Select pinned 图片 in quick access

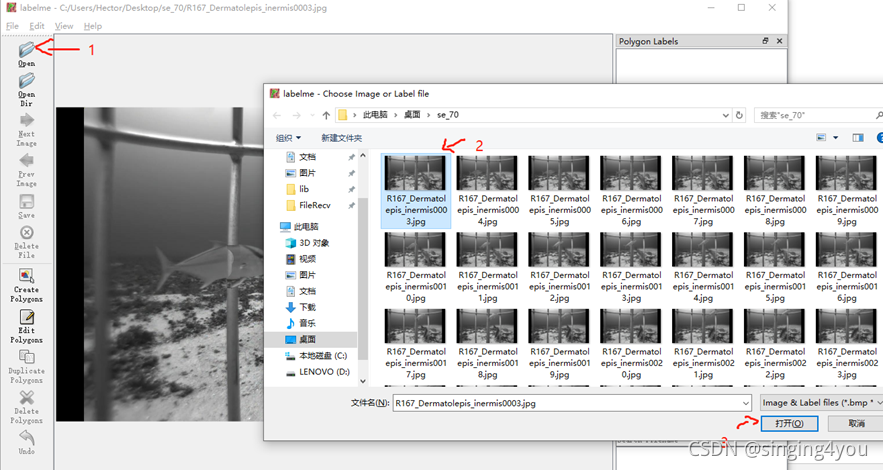(307, 173)
